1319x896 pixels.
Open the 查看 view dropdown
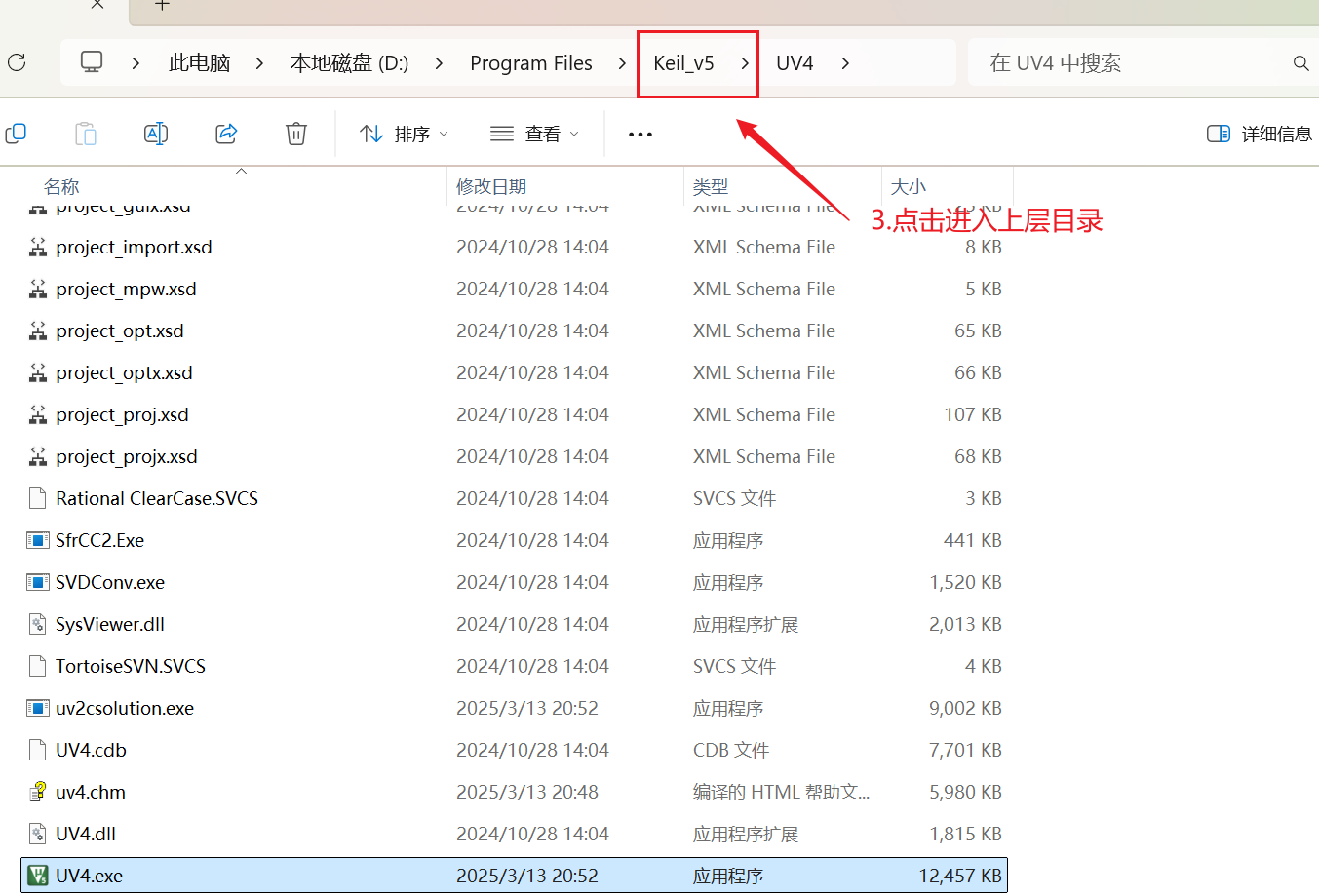point(534,134)
